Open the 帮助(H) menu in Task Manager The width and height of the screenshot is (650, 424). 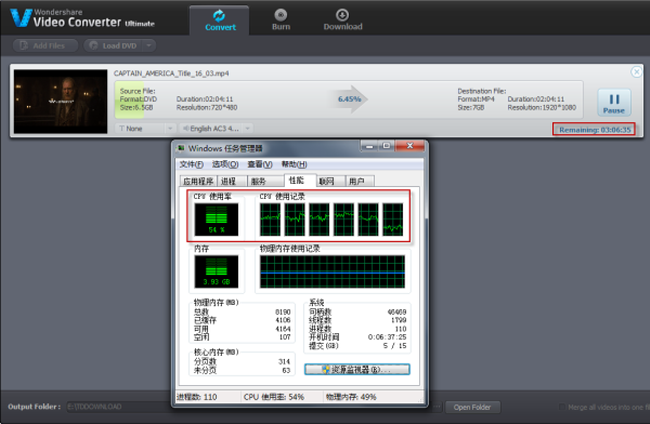coord(294,164)
